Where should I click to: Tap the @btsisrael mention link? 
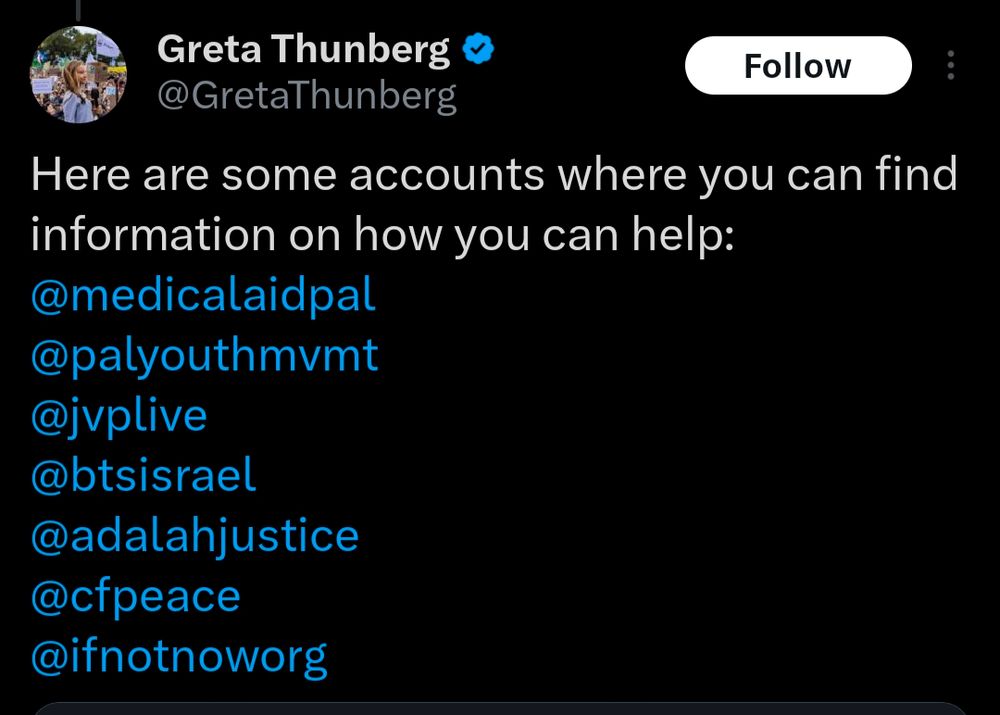[144, 475]
